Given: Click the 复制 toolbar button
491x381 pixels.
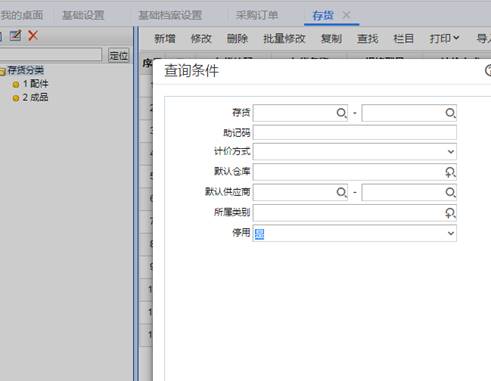Looking at the screenshot, I should point(331,39).
